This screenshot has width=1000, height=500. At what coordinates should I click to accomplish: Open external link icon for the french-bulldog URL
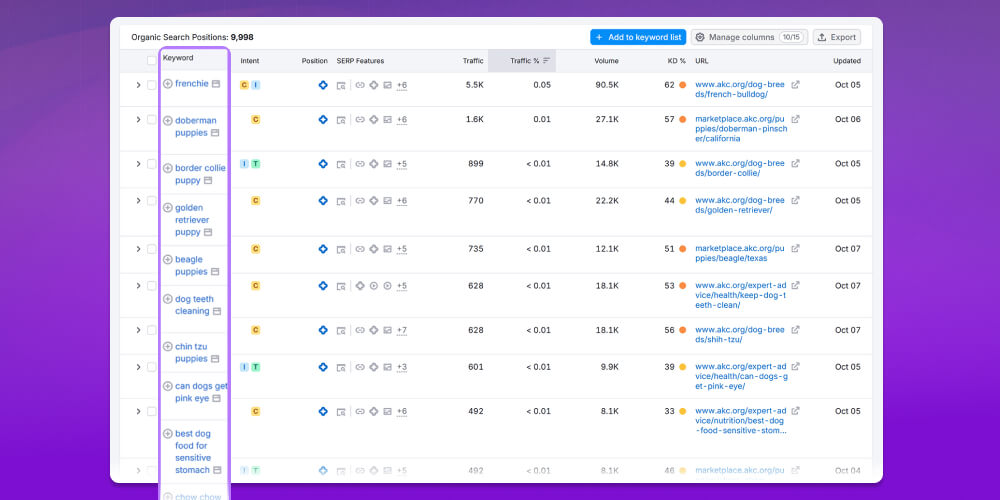[x=796, y=85]
